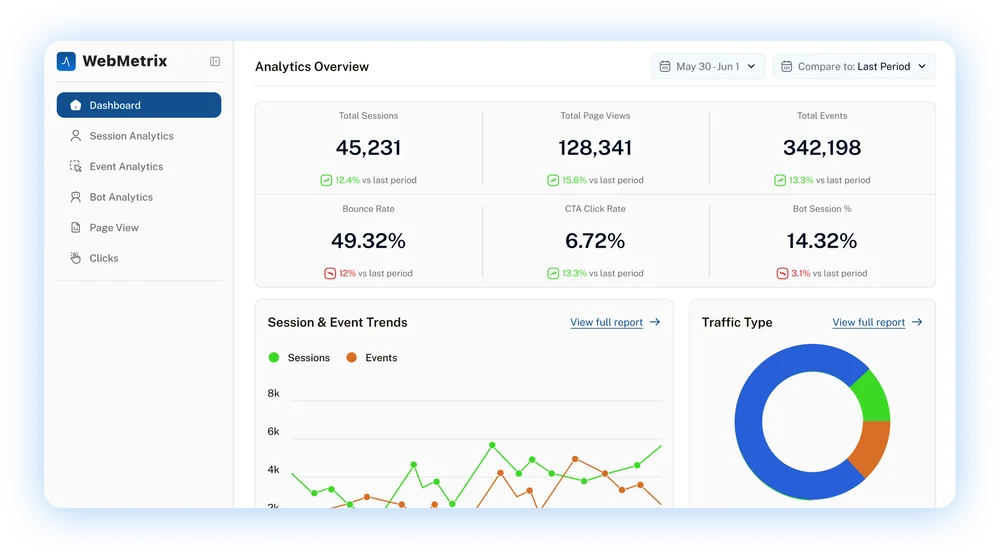The height and width of the screenshot is (556, 1000).
Task: Click the CTA Click Rate label
Action: pos(595,209)
